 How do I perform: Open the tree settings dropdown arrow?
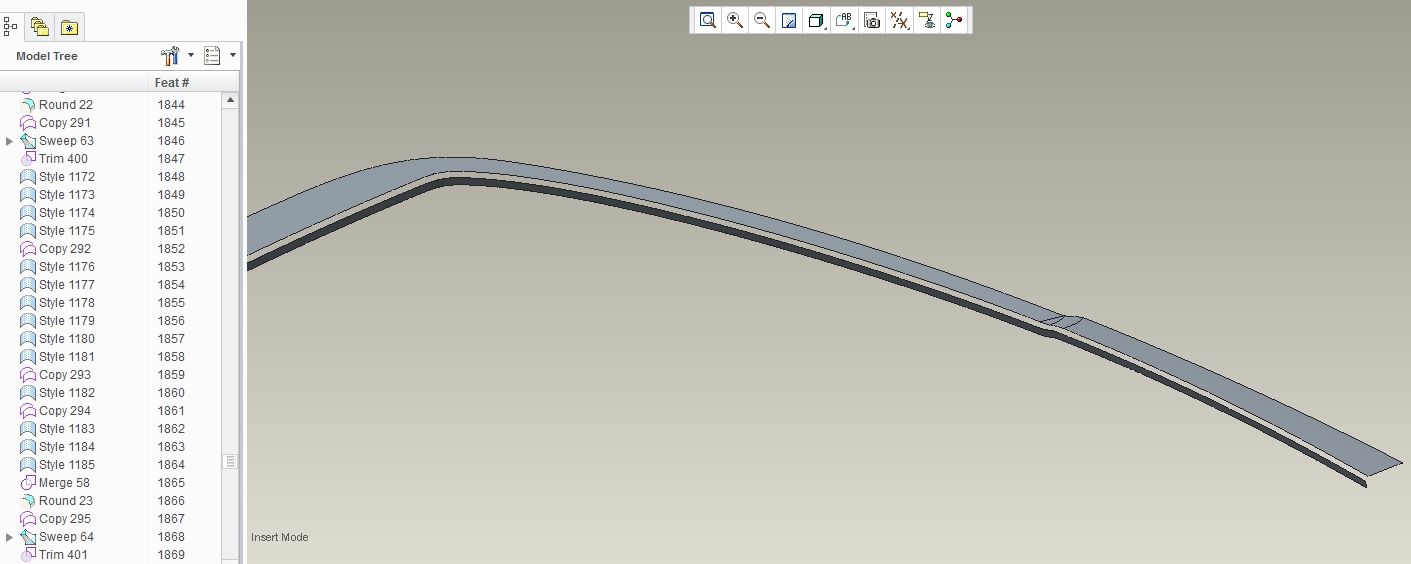point(191,56)
